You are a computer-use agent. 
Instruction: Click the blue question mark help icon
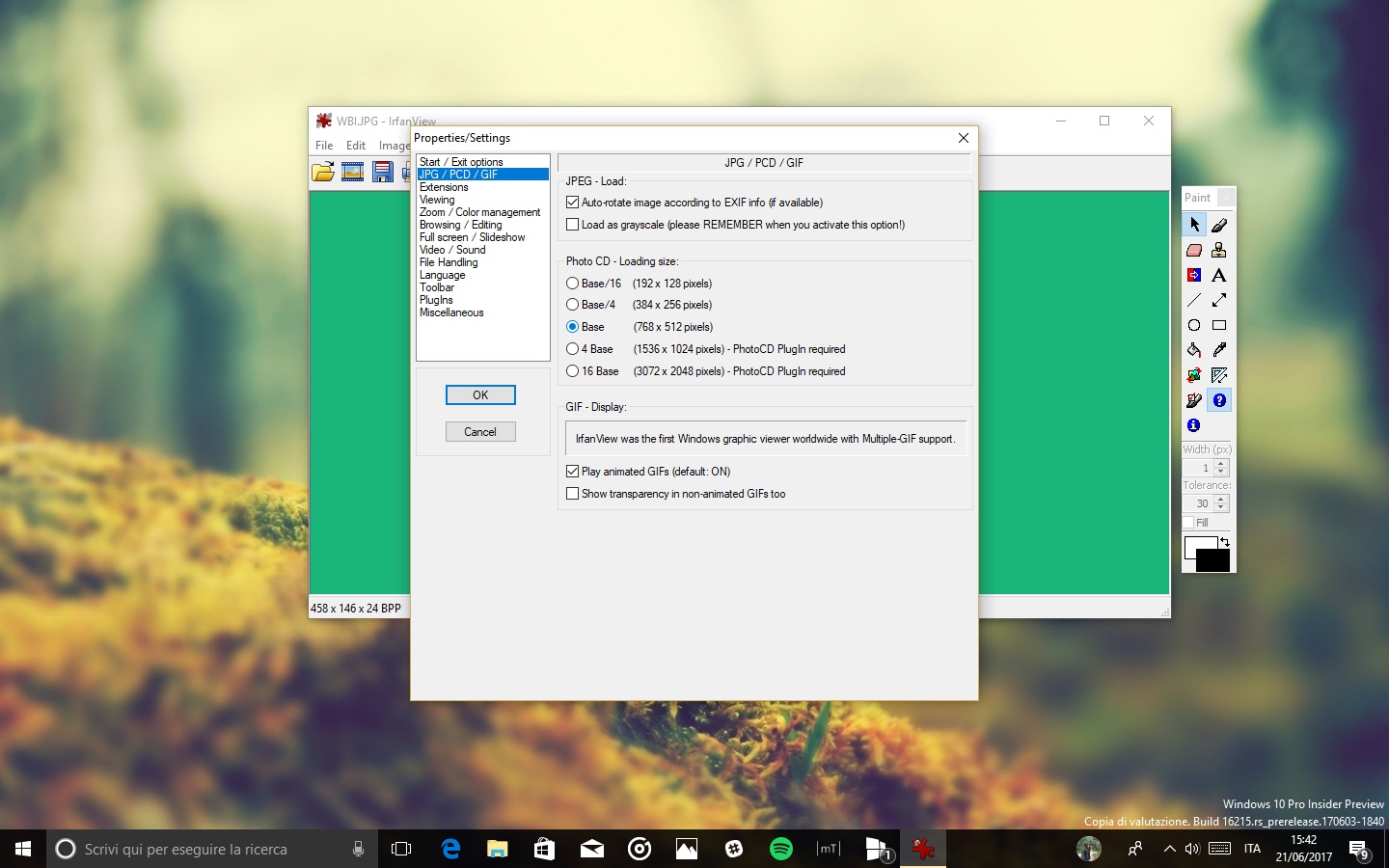click(1219, 400)
